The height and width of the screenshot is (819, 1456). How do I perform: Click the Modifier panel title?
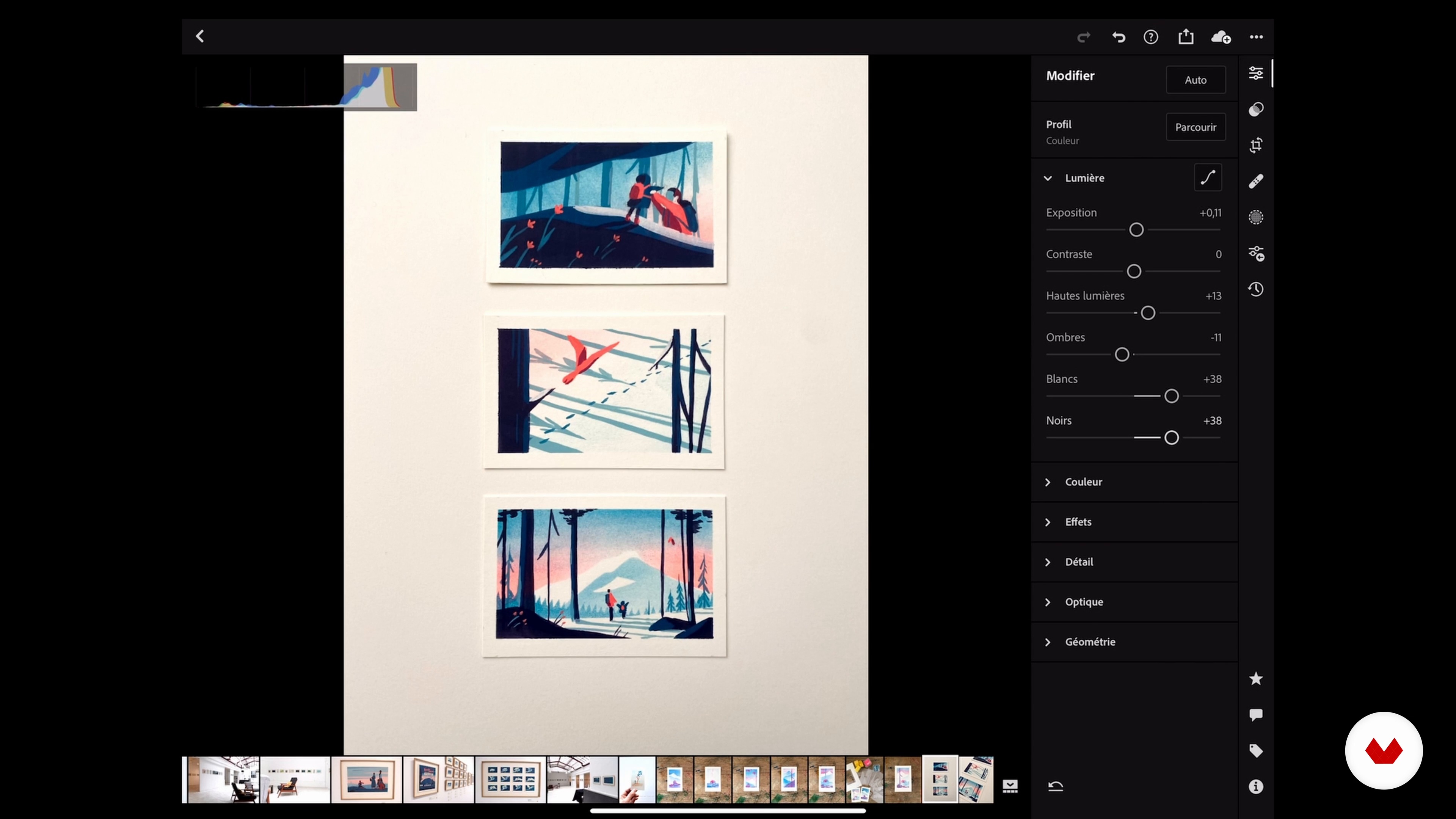coord(1070,76)
